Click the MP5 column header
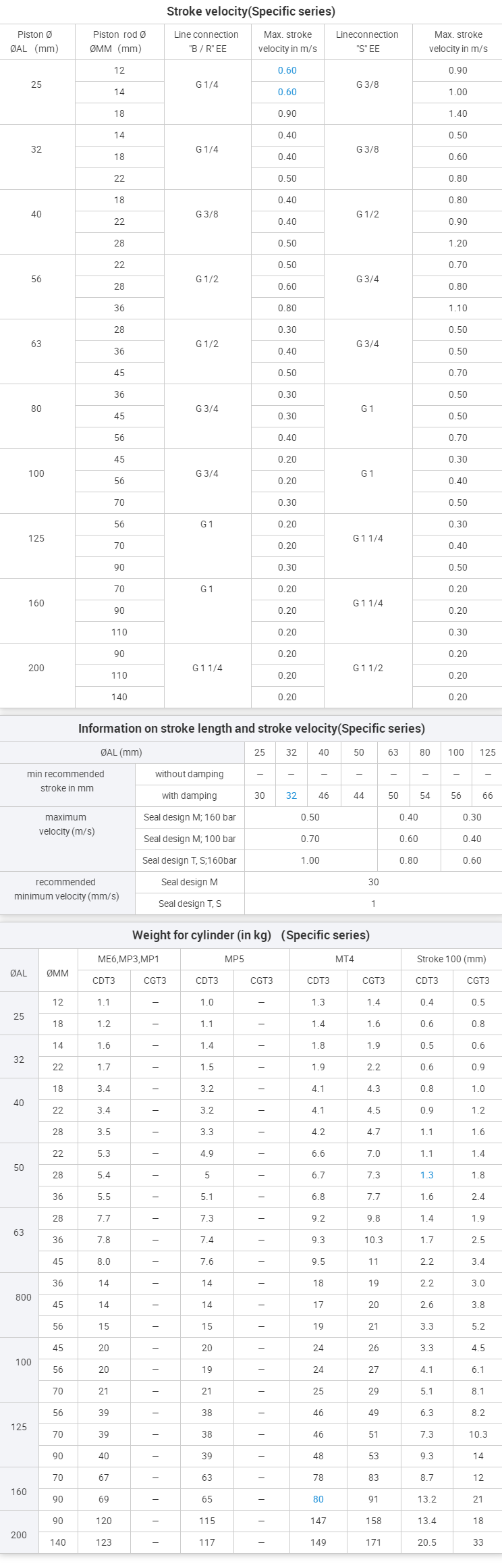The height and width of the screenshot is (1568, 502). (x=234, y=959)
